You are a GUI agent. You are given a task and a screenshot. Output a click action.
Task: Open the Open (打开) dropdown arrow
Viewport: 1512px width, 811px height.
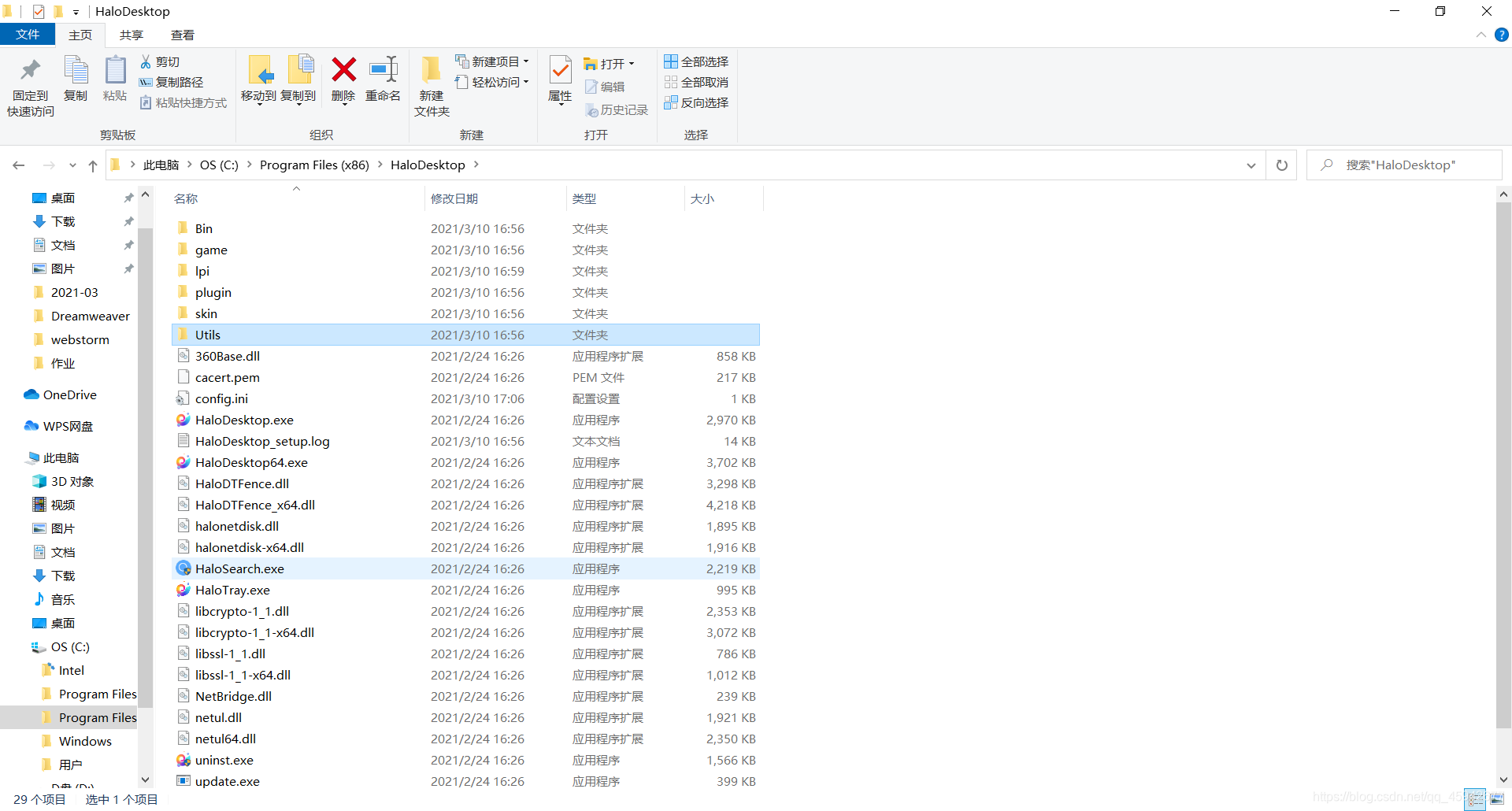click(632, 64)
